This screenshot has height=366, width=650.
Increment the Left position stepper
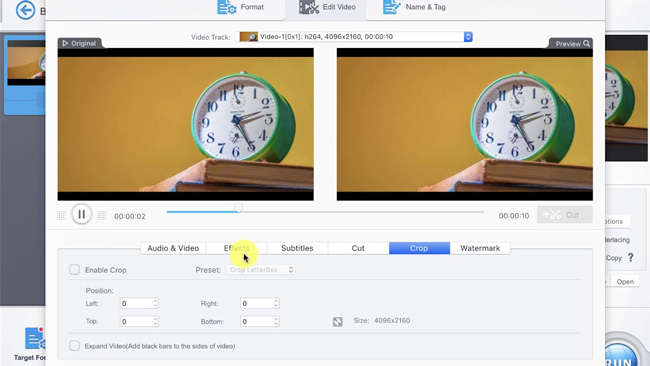click(155, 301)
